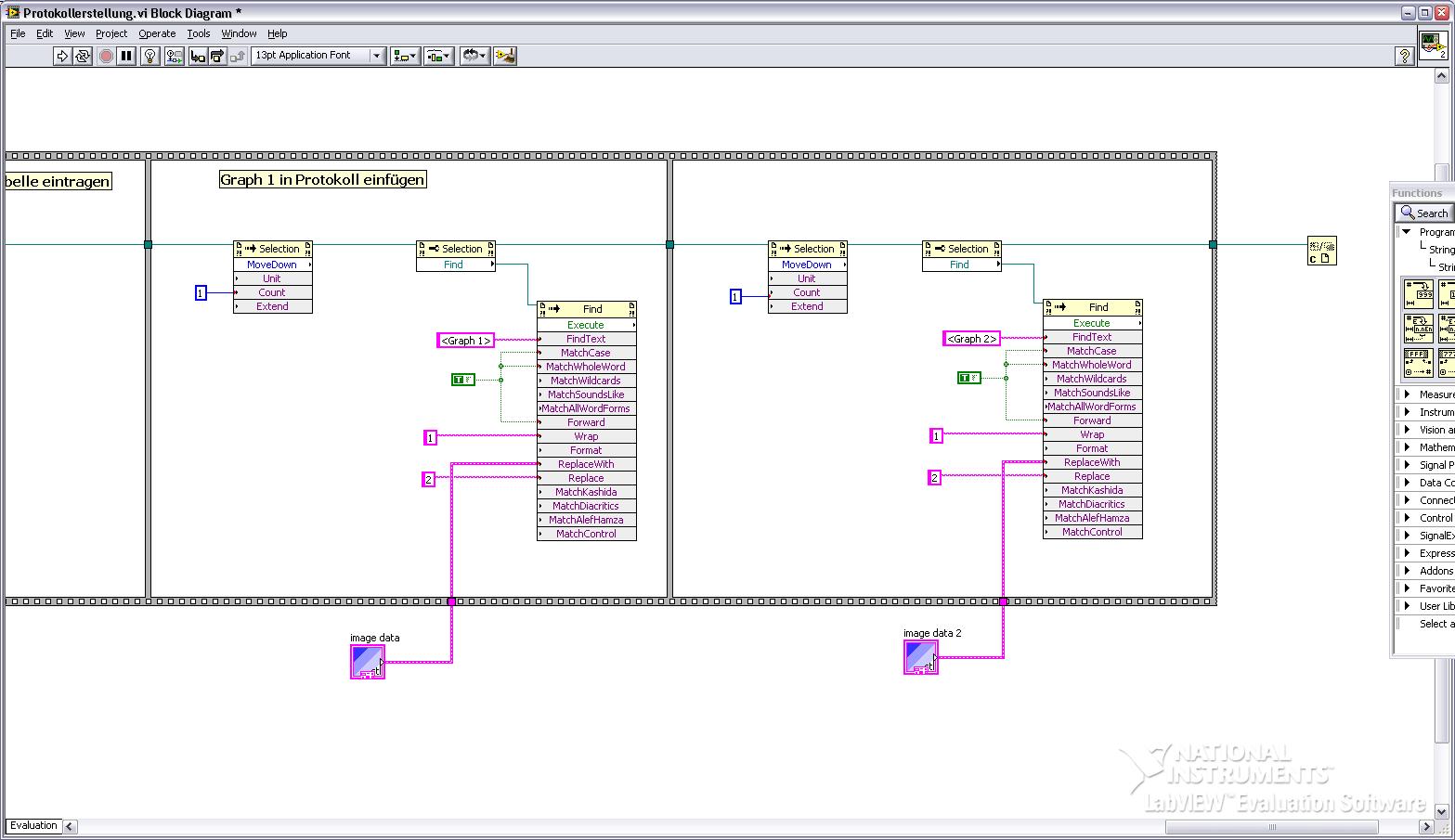Click the close report node icon
Screen dimensions: 1455x840
coord(1321,251)
